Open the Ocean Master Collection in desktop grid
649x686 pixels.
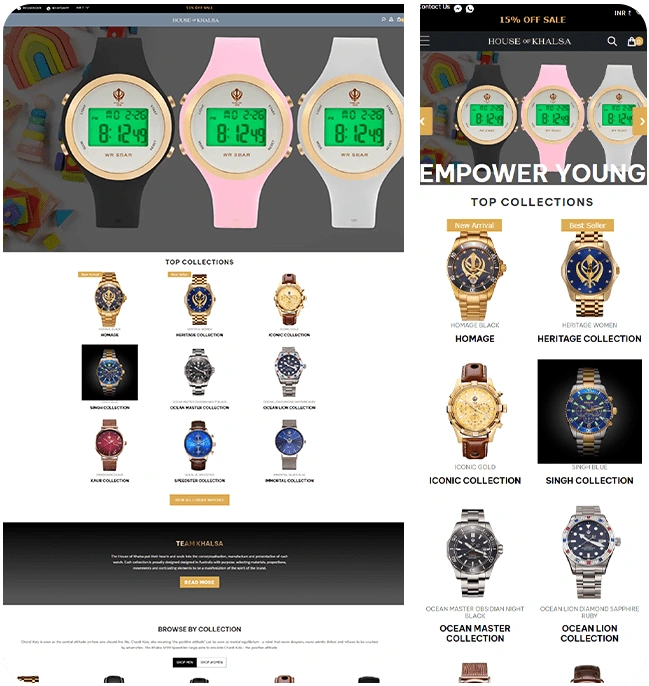[x=200, y=407]
